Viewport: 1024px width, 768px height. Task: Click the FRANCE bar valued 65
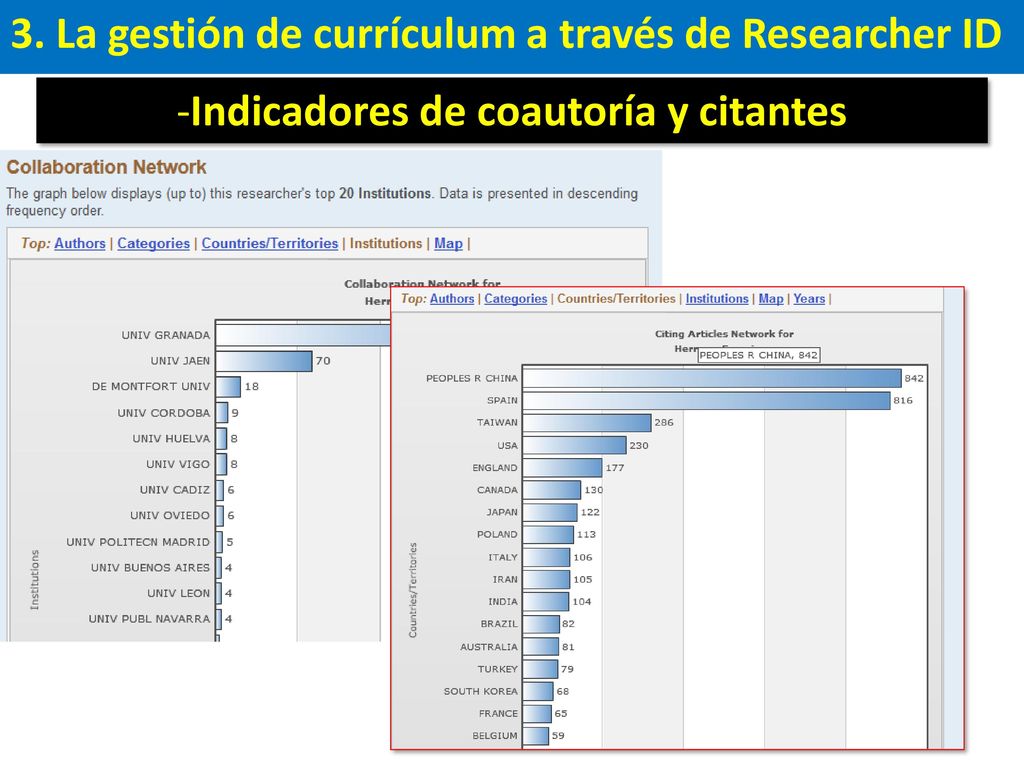pos(537,713)
